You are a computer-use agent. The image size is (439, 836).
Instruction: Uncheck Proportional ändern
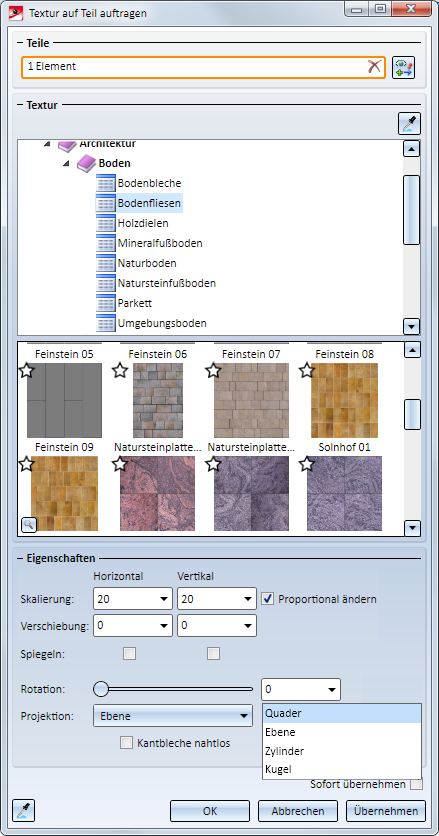pos(267,599)
